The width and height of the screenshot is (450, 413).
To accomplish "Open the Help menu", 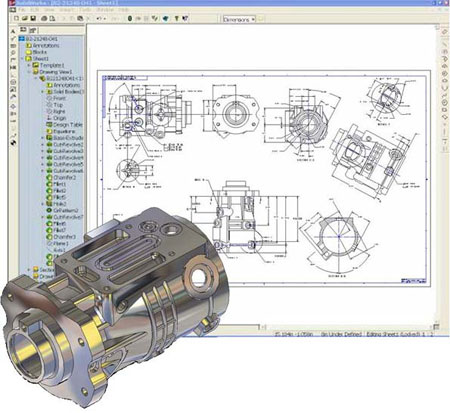I will [124, 10].
